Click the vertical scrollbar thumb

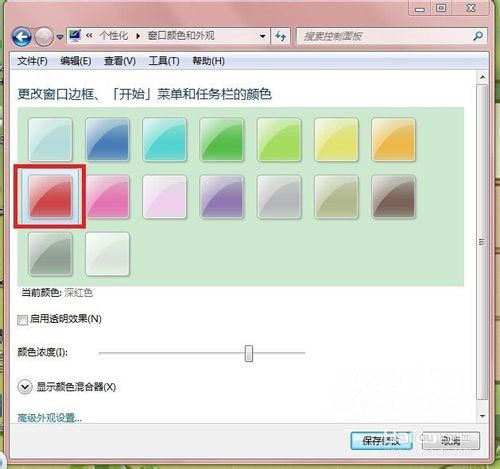482,242
